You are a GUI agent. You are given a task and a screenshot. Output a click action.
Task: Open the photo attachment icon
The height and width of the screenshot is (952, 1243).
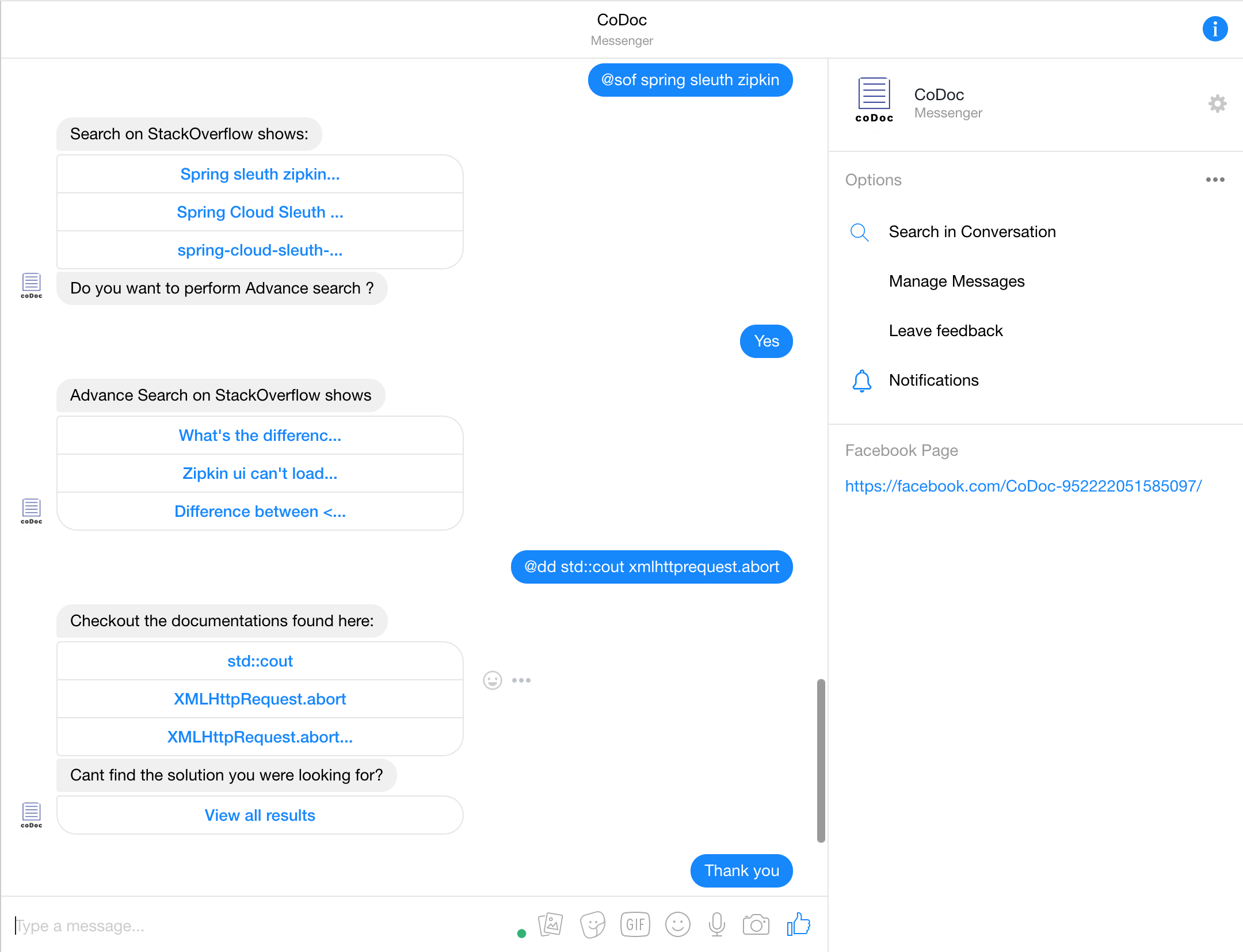pos(551,925)
